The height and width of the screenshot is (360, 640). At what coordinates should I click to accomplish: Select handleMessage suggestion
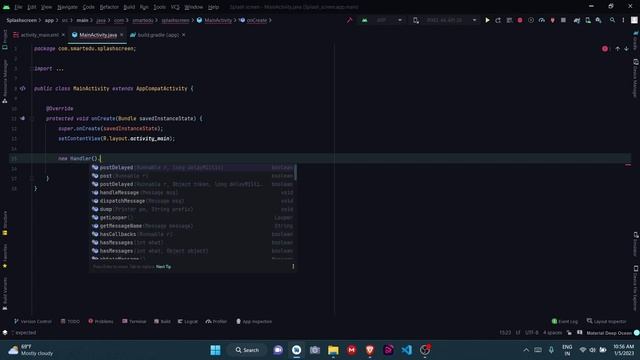click(x=192, y=193)
